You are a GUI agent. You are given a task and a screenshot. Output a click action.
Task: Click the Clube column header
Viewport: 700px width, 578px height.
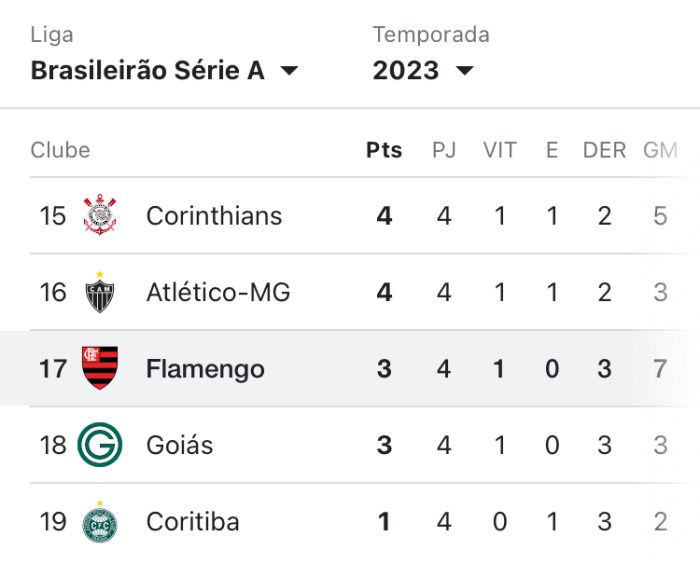pyautogui.click(x=60, y=151)
